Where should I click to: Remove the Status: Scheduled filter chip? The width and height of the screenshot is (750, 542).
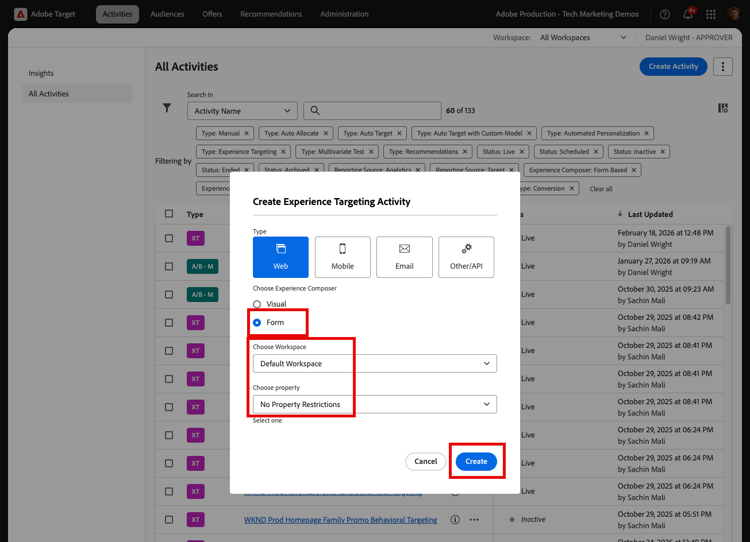pos(596,152)
